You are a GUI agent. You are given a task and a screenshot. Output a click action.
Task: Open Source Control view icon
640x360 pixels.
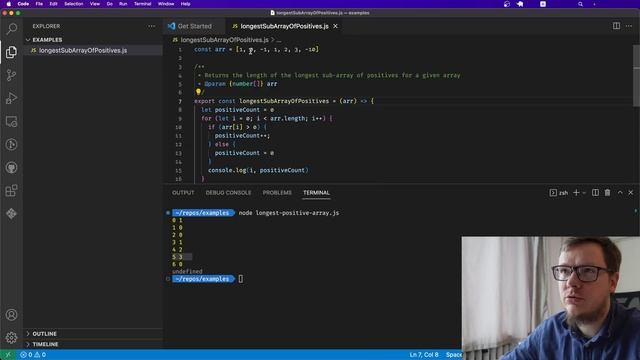pos(11,75)
